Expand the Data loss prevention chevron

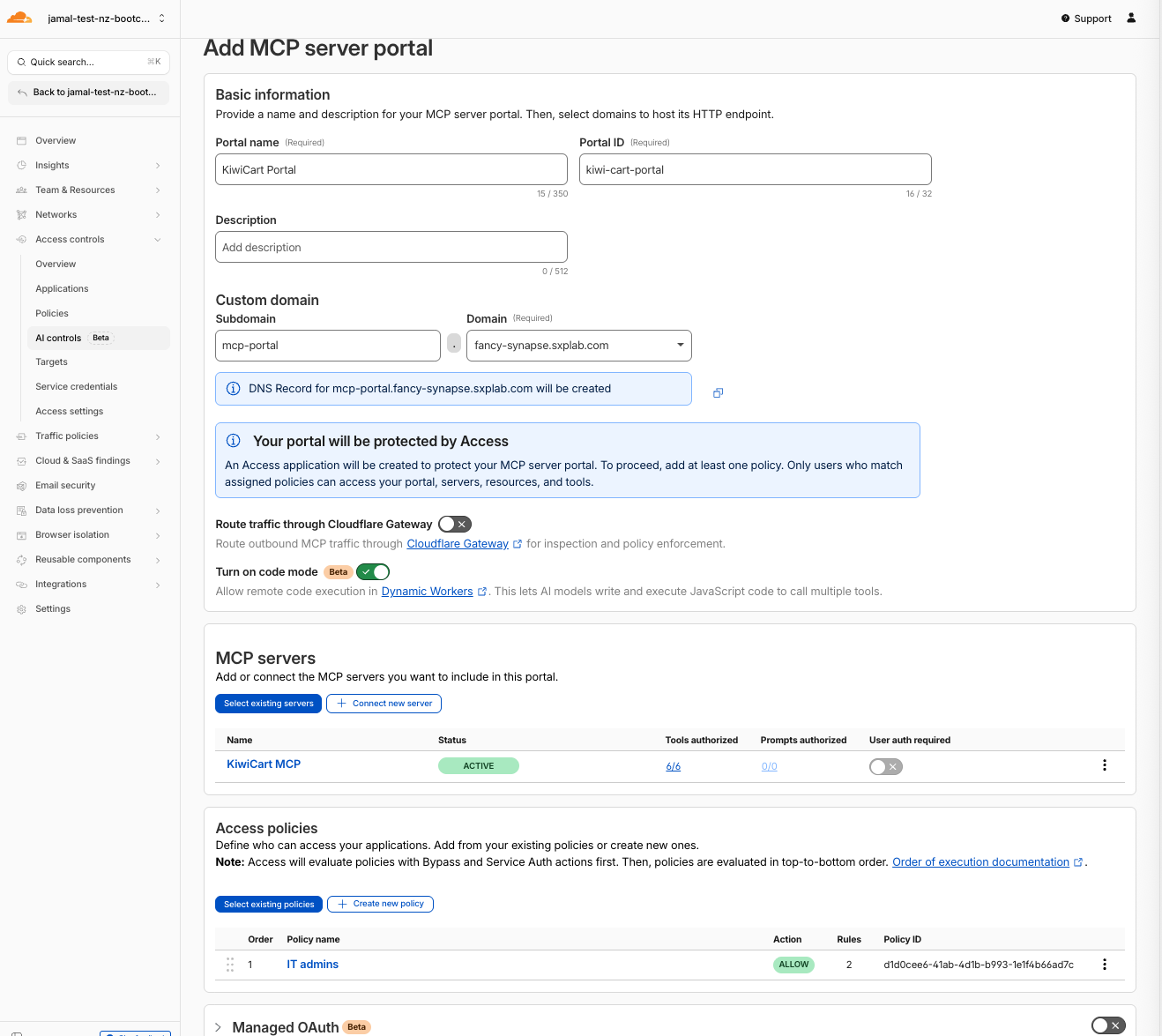click(x=158, y=511)
